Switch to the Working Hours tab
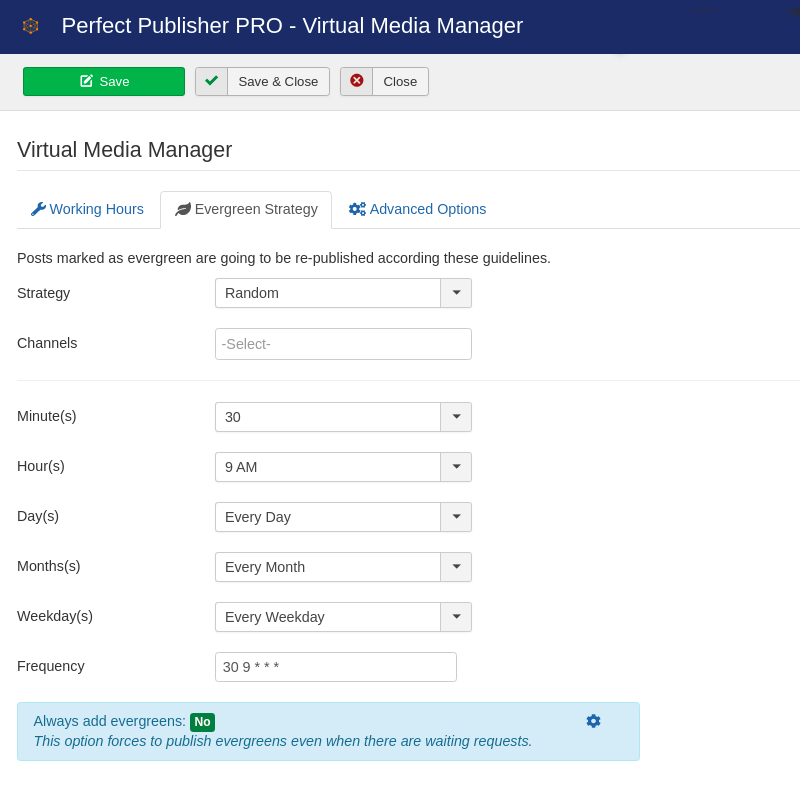 click(88, 209)
